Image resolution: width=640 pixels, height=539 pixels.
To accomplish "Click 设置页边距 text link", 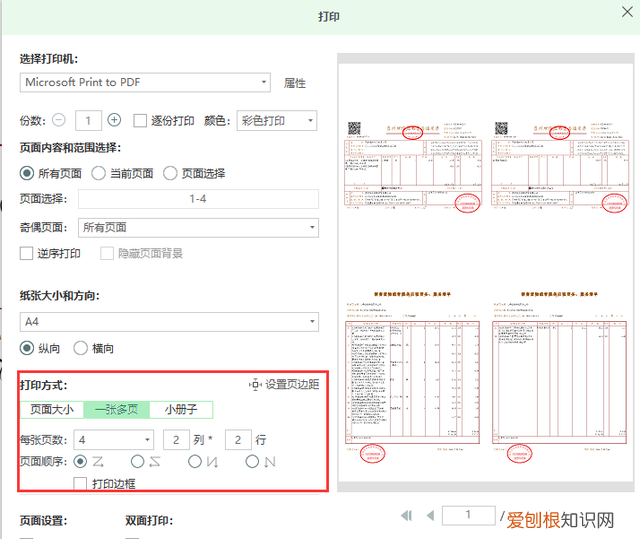I will pyautogui.click(x=292, y=384).
